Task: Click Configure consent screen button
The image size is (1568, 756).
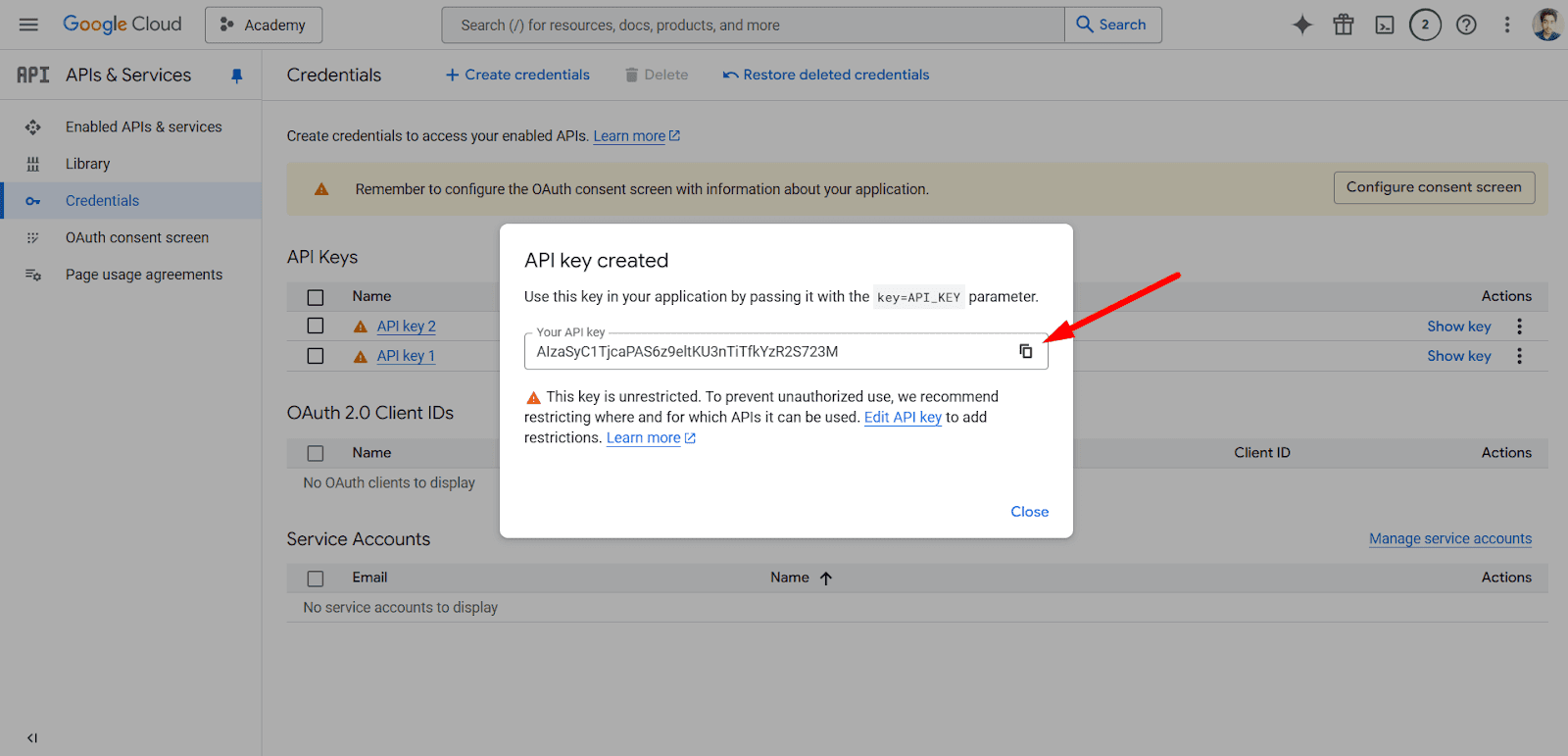Action: [1434, 187]
